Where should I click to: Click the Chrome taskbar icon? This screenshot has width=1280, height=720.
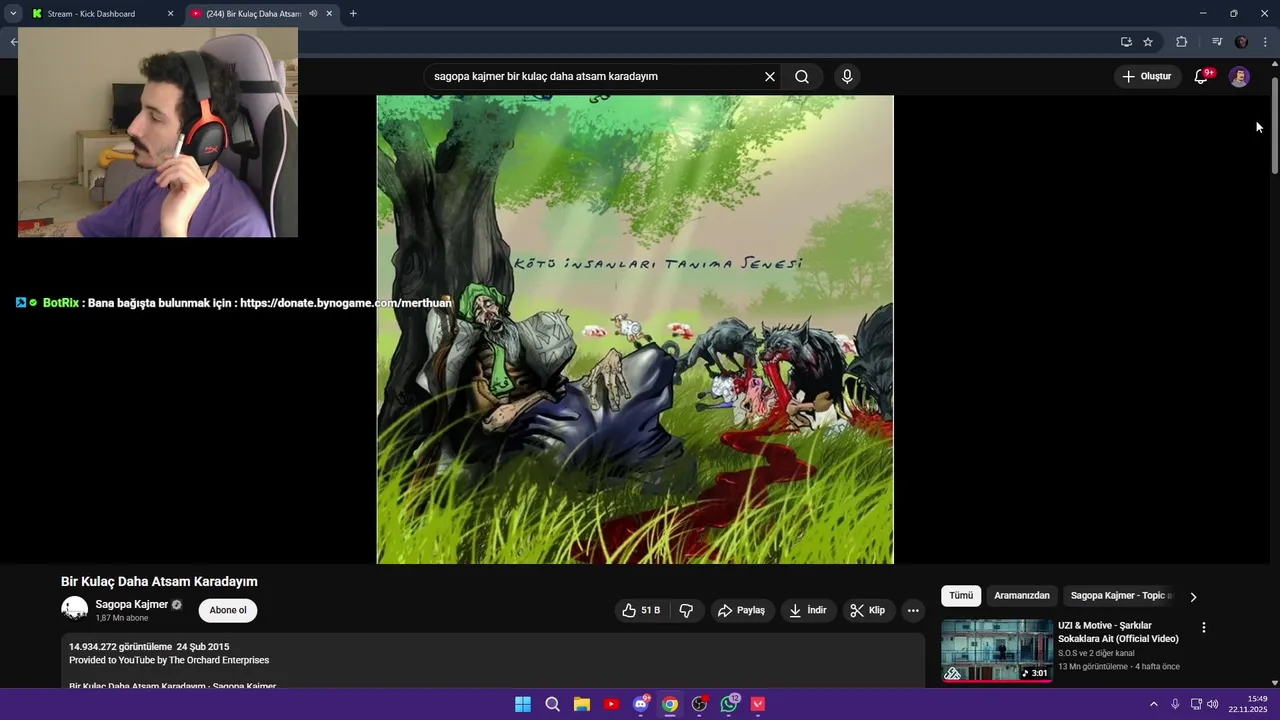tap(670, 704)
